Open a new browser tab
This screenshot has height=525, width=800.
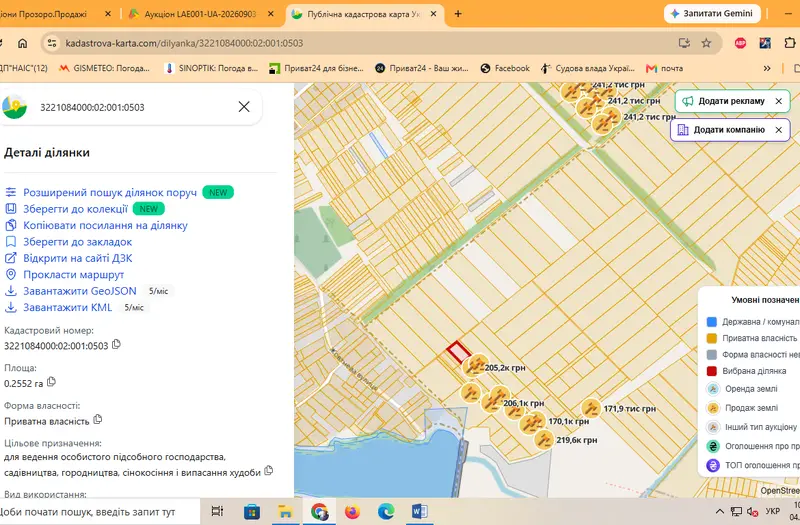458,14
